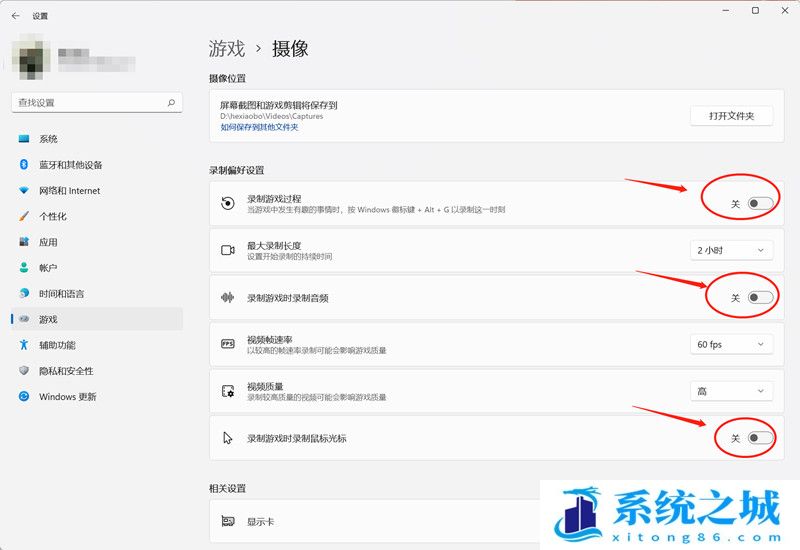Open the 应用 settings section

pyautogui.click(x=96, y=242)
